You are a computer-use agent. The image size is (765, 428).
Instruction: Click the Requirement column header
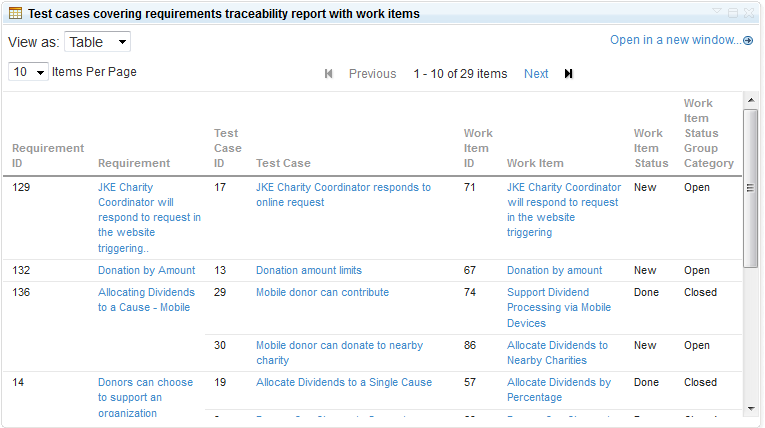[134, 163]
